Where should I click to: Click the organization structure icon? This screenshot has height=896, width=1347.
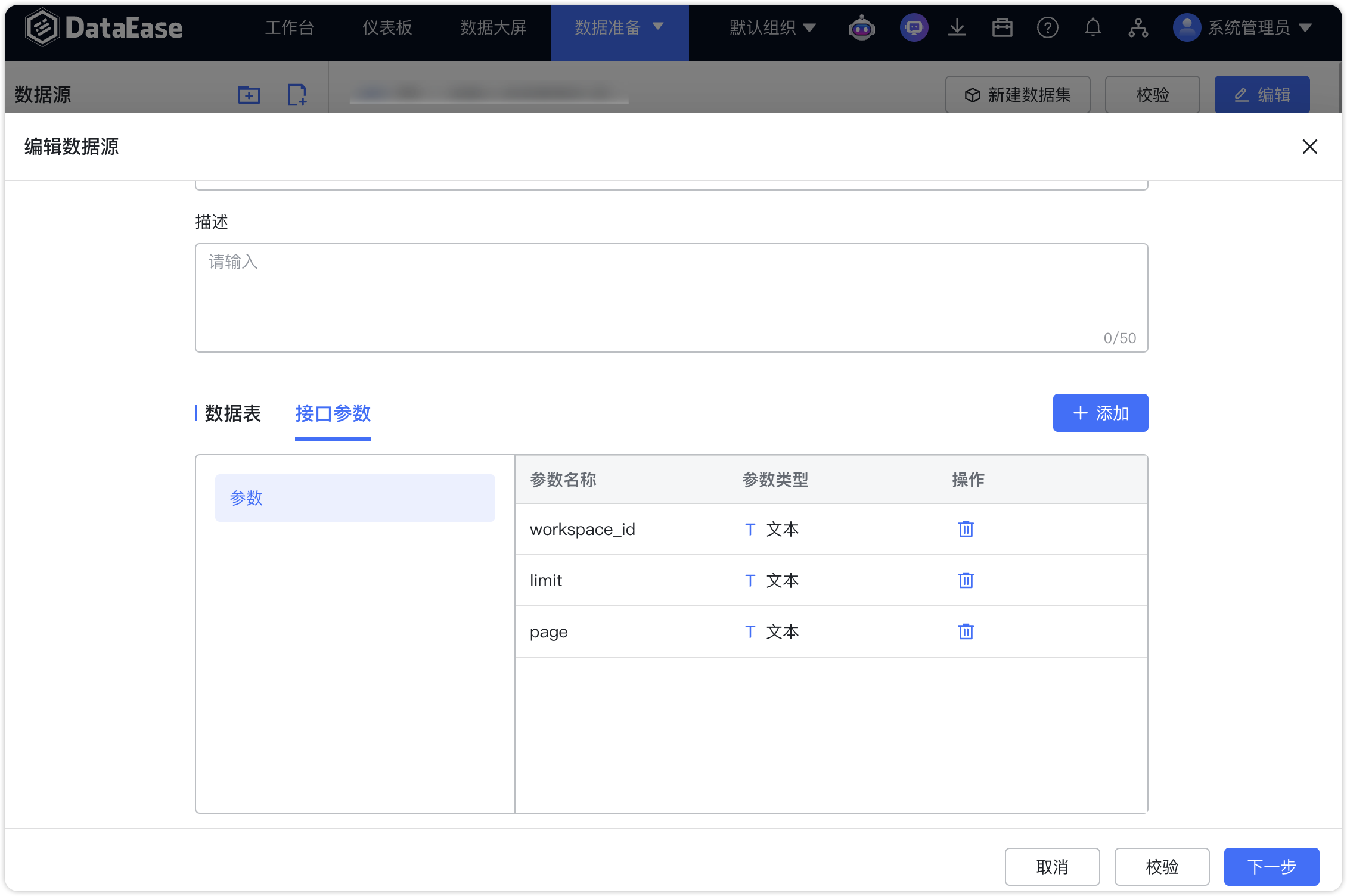(1138, 27)
